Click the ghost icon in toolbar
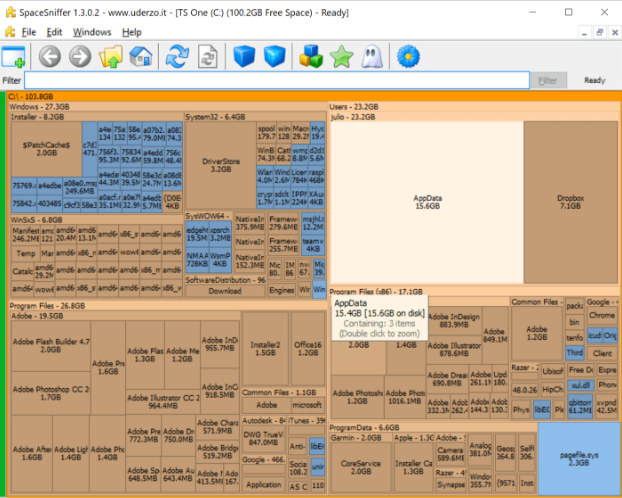 [x=372, y=57]
